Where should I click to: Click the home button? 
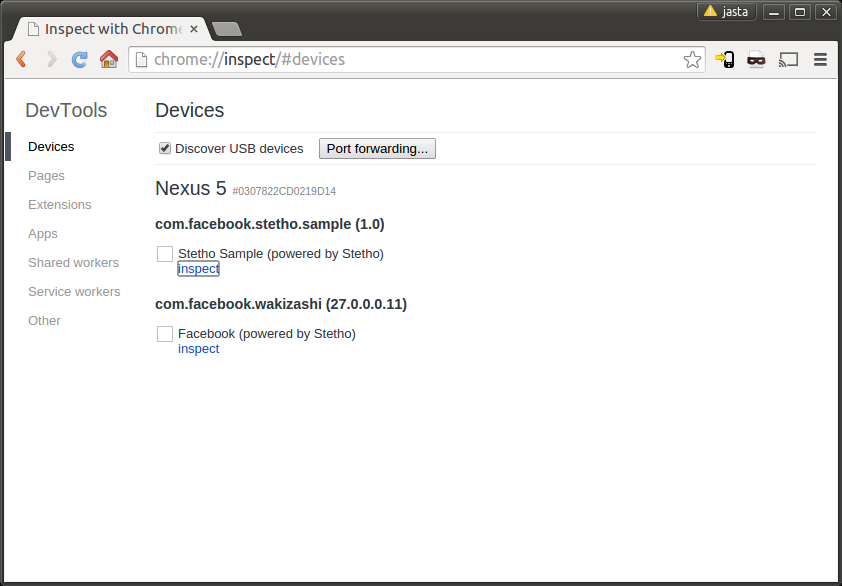[x=109, y=59]
